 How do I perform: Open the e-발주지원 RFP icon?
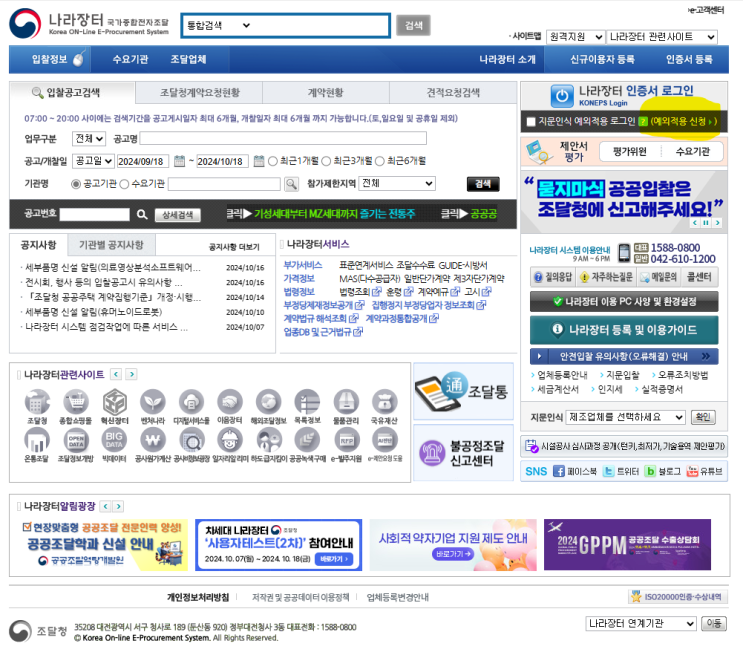coord(346,440)
